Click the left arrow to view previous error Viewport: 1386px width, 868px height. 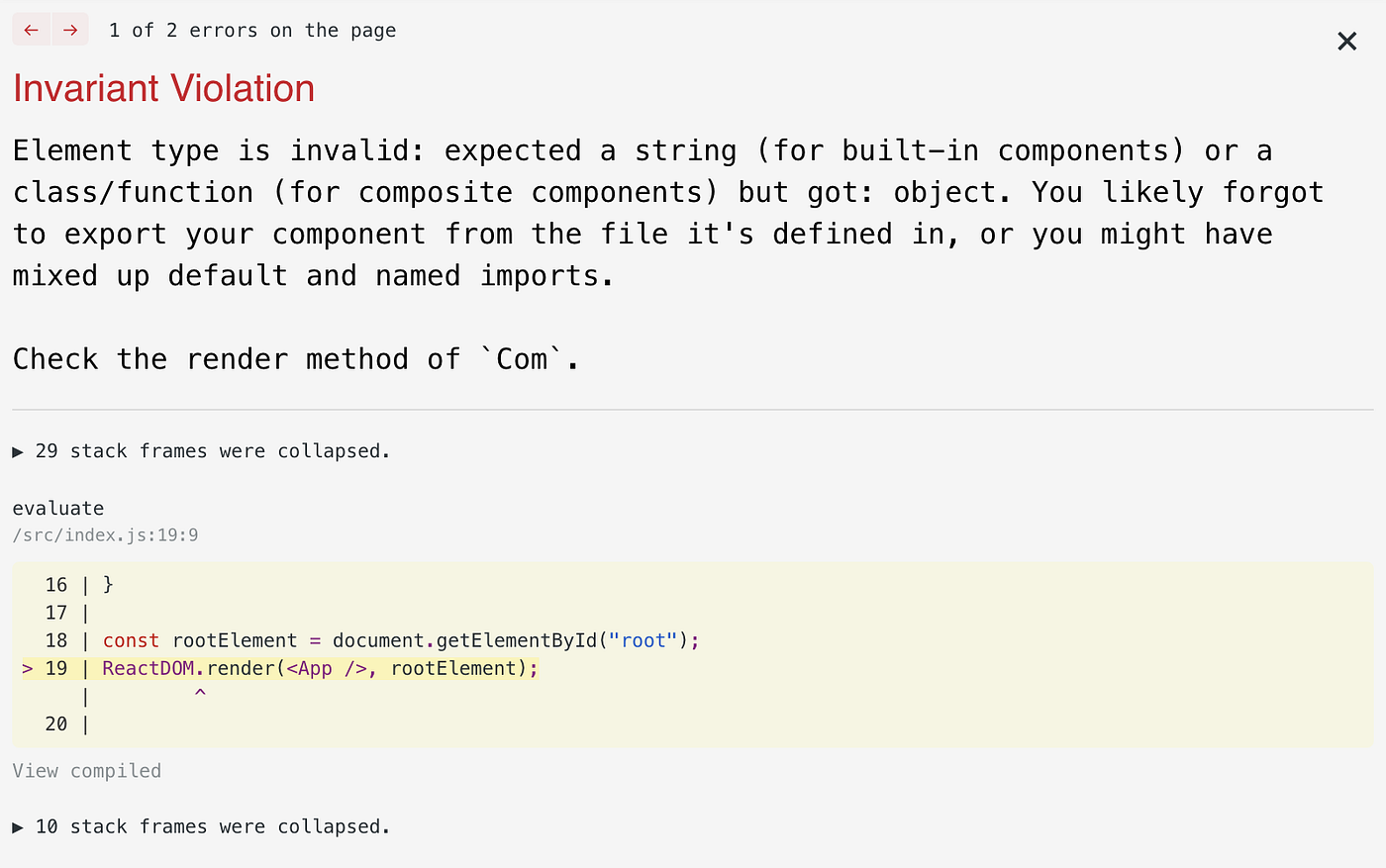click(x=31, y=29)
